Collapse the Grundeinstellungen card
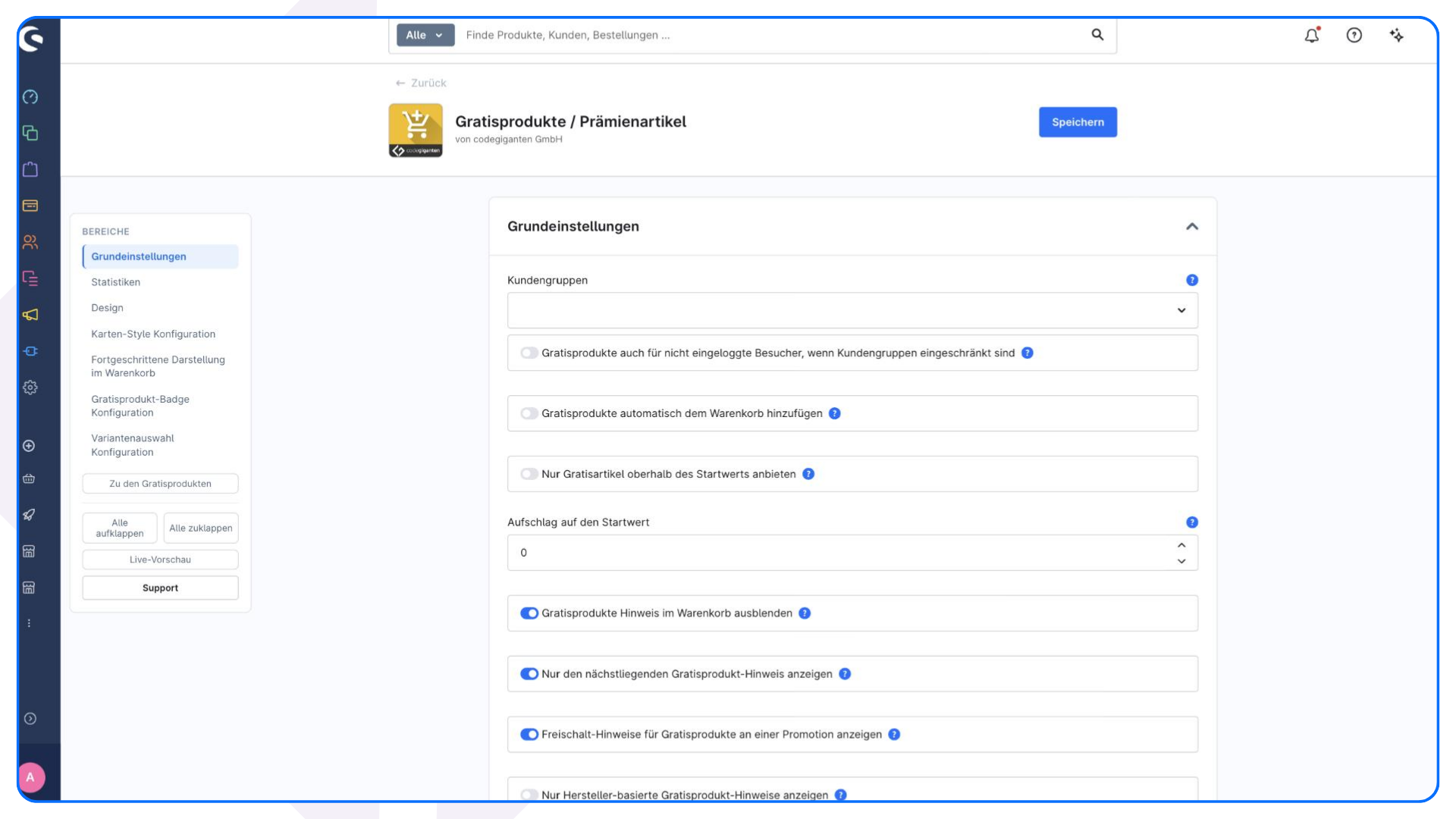The height and width of the screenshot is (819, 1456). 1192,227
